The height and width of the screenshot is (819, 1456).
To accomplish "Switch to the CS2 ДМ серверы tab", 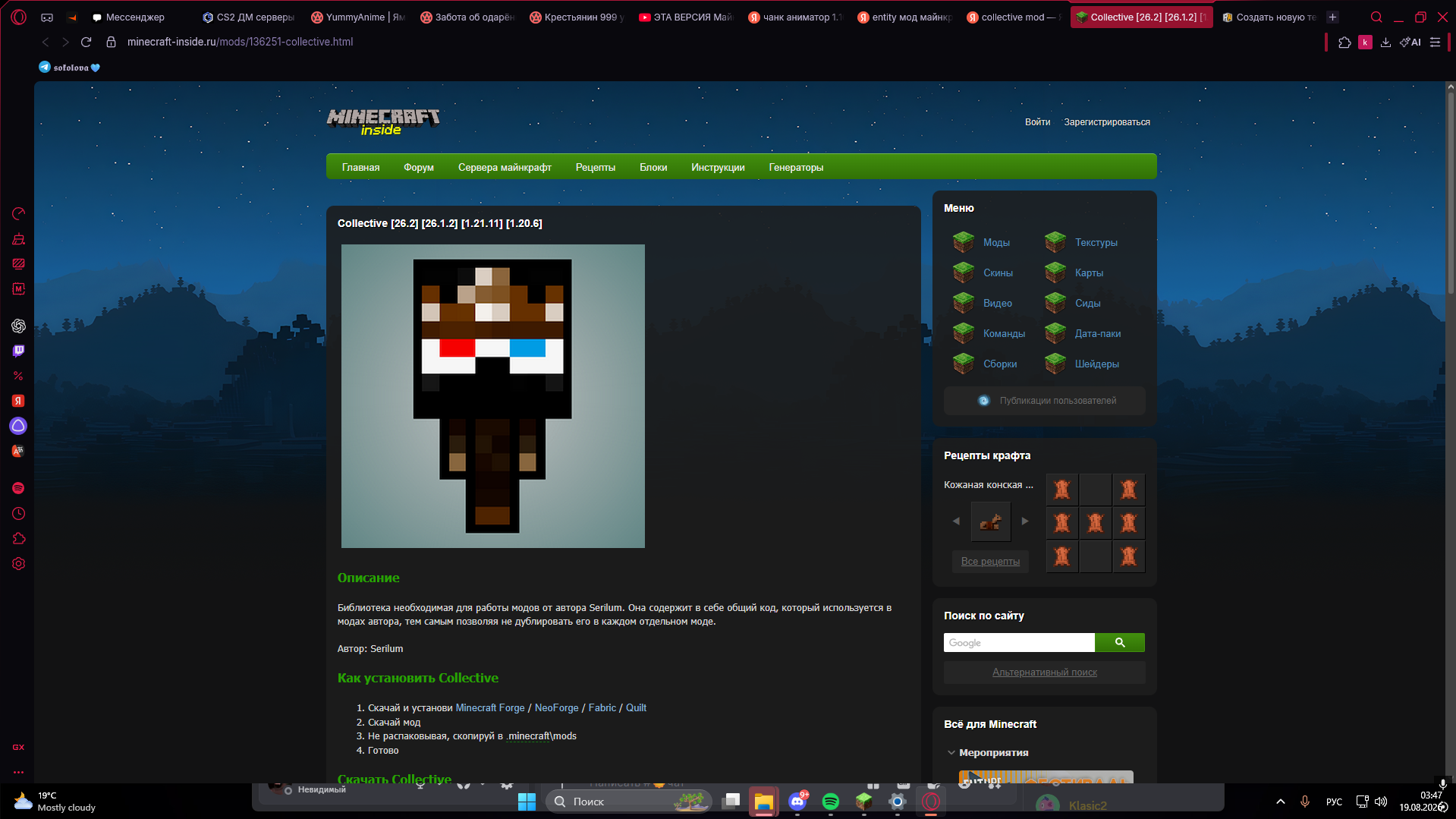I will point(248,17).
